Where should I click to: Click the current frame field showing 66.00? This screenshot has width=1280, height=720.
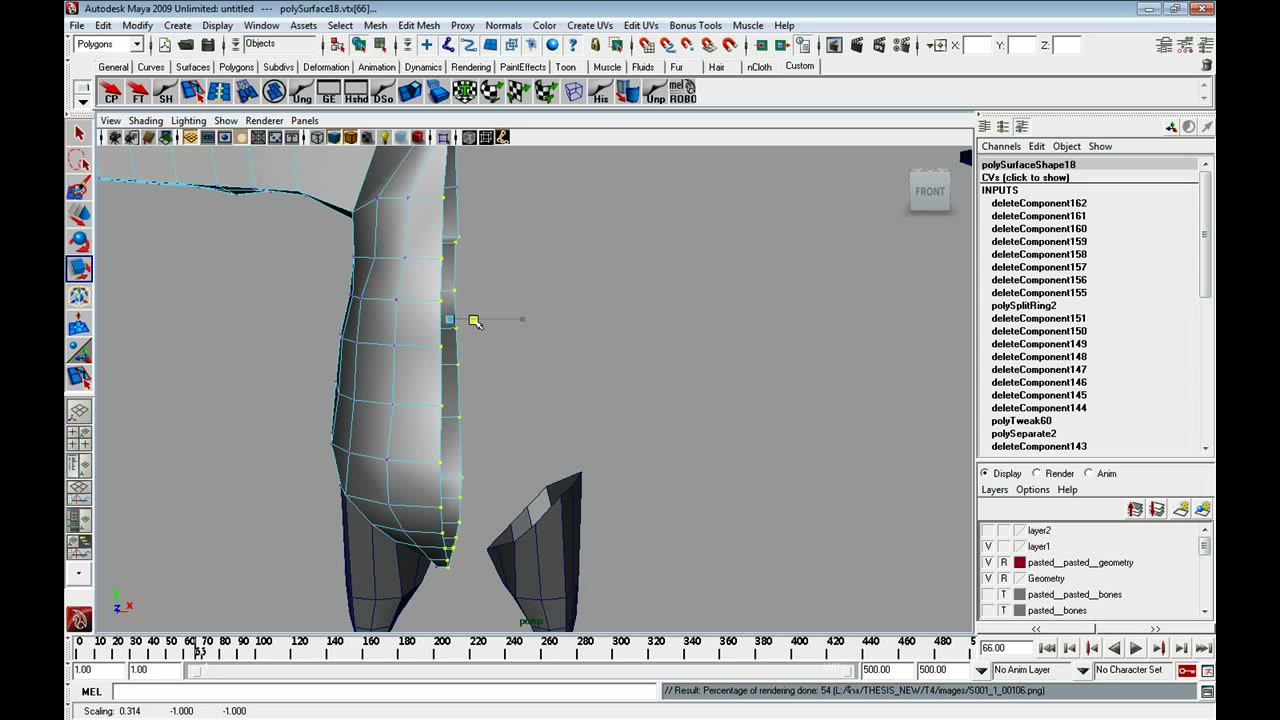click(x=1005, y=648)
